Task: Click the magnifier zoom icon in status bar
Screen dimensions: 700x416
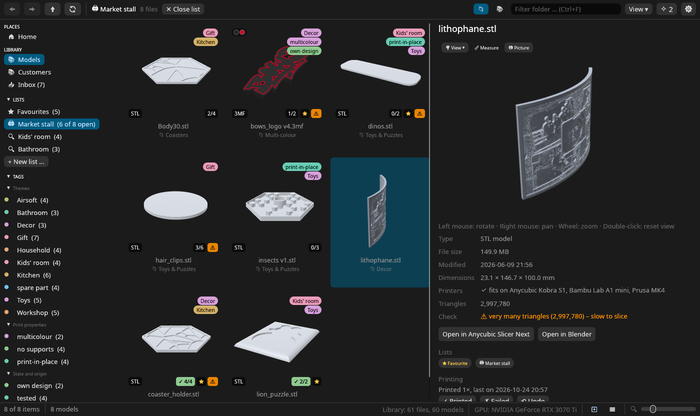Action: tap(633, 409)
